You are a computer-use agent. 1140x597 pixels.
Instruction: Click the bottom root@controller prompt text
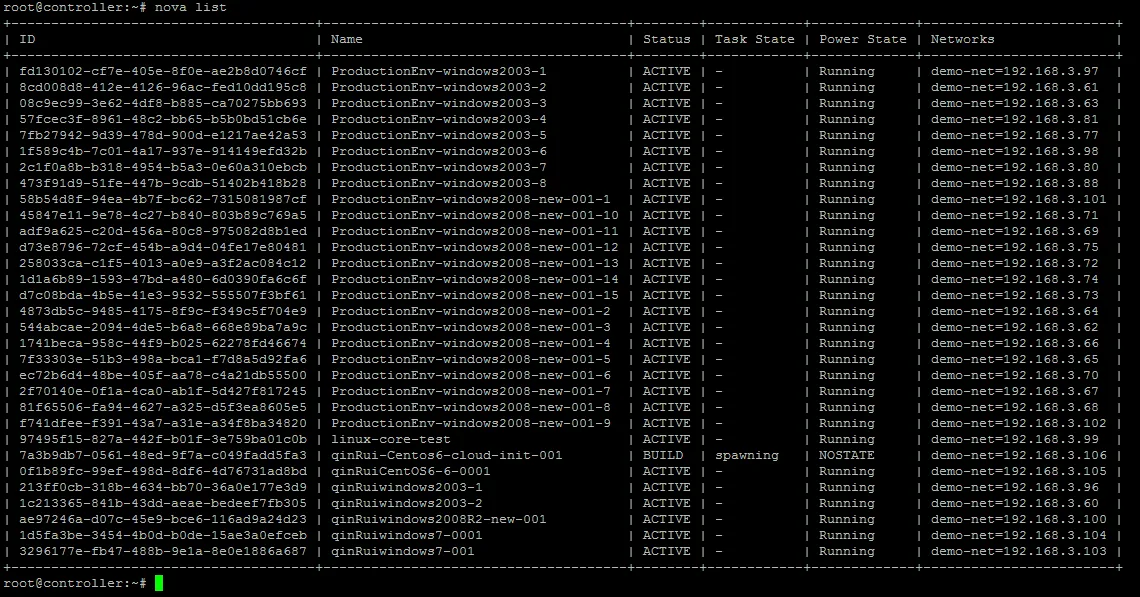[x=74, y=583]
